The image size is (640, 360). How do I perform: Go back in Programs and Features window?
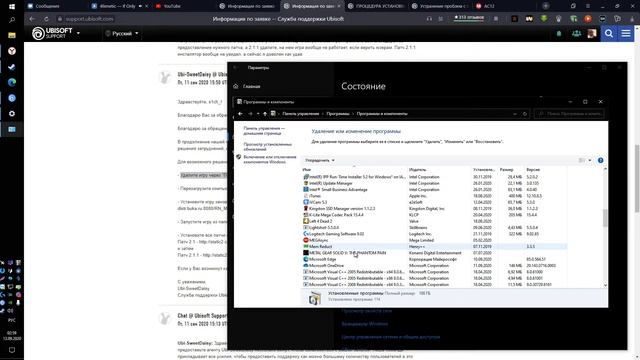(x=240, y=114)
